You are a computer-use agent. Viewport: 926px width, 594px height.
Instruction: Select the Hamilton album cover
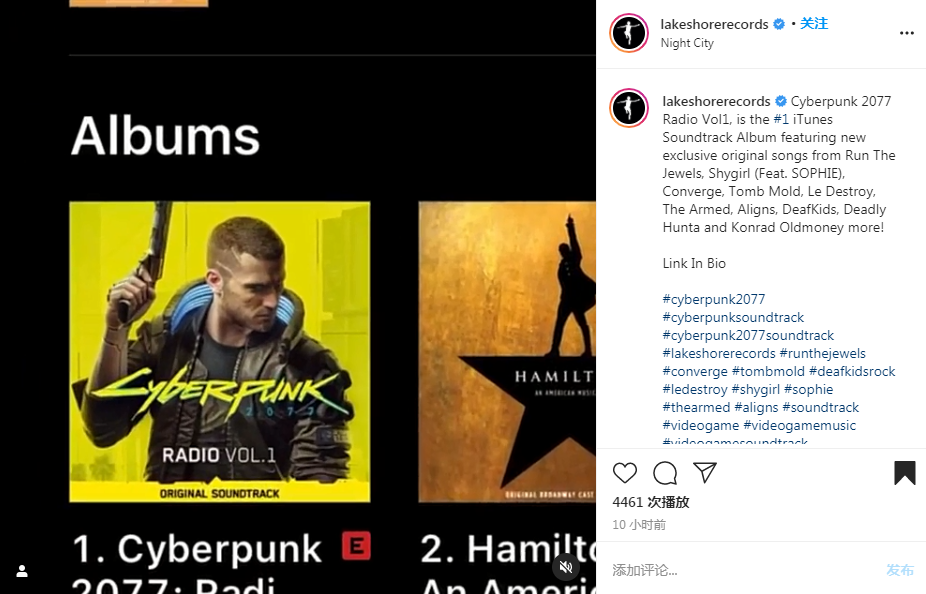(x=507, y=352)
